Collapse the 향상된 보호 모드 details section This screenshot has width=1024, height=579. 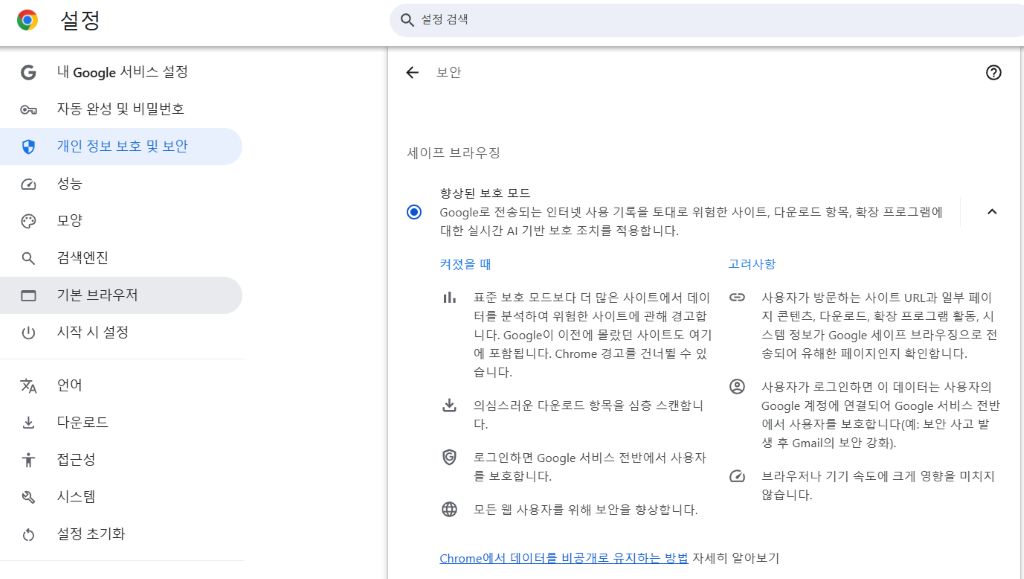(x=992, y=211)
